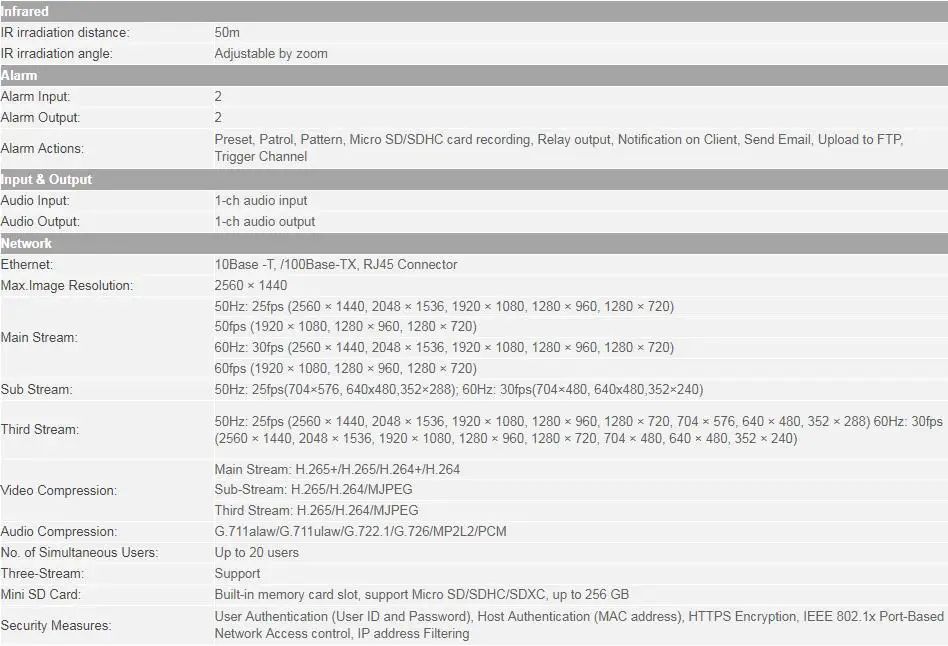Click 'Main Stream: H.265+/H.265/H.264+/H.264' line
Image resolution: width=948 pixels, height=646 pixels.
click(337, 469)
